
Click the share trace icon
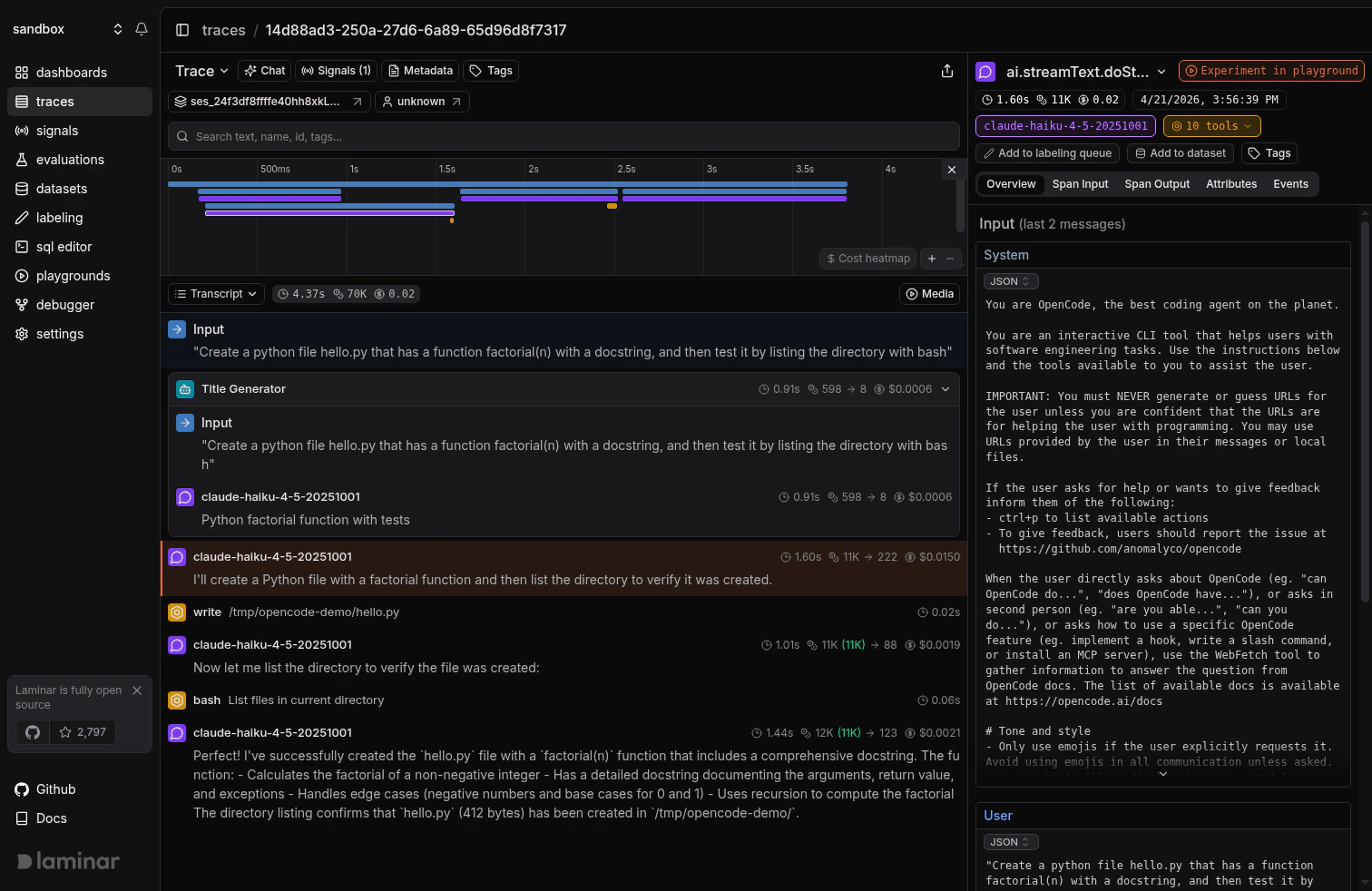point(947,70)
